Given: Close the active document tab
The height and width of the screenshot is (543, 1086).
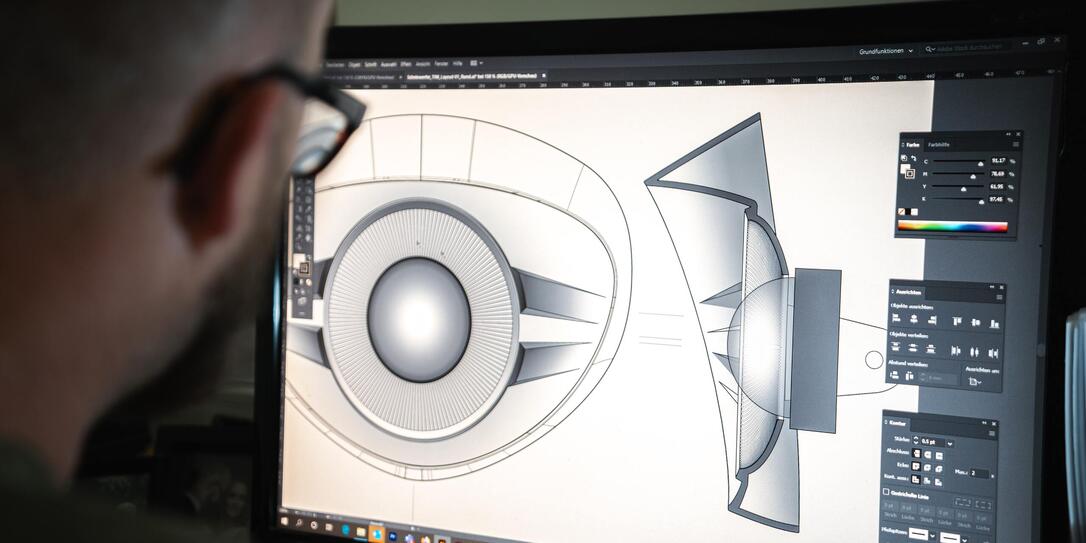Looking at the screenshot, I should pos(544,75).
